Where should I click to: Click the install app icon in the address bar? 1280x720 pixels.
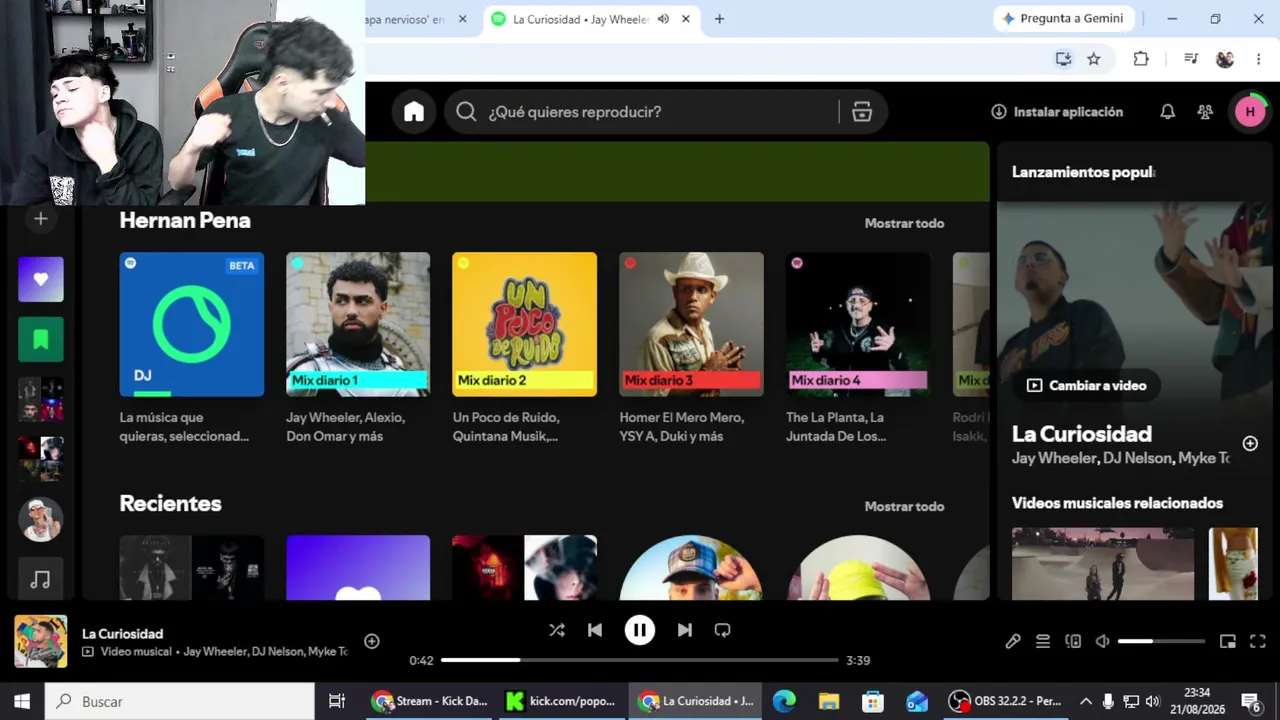click(x=1063, y=59)
